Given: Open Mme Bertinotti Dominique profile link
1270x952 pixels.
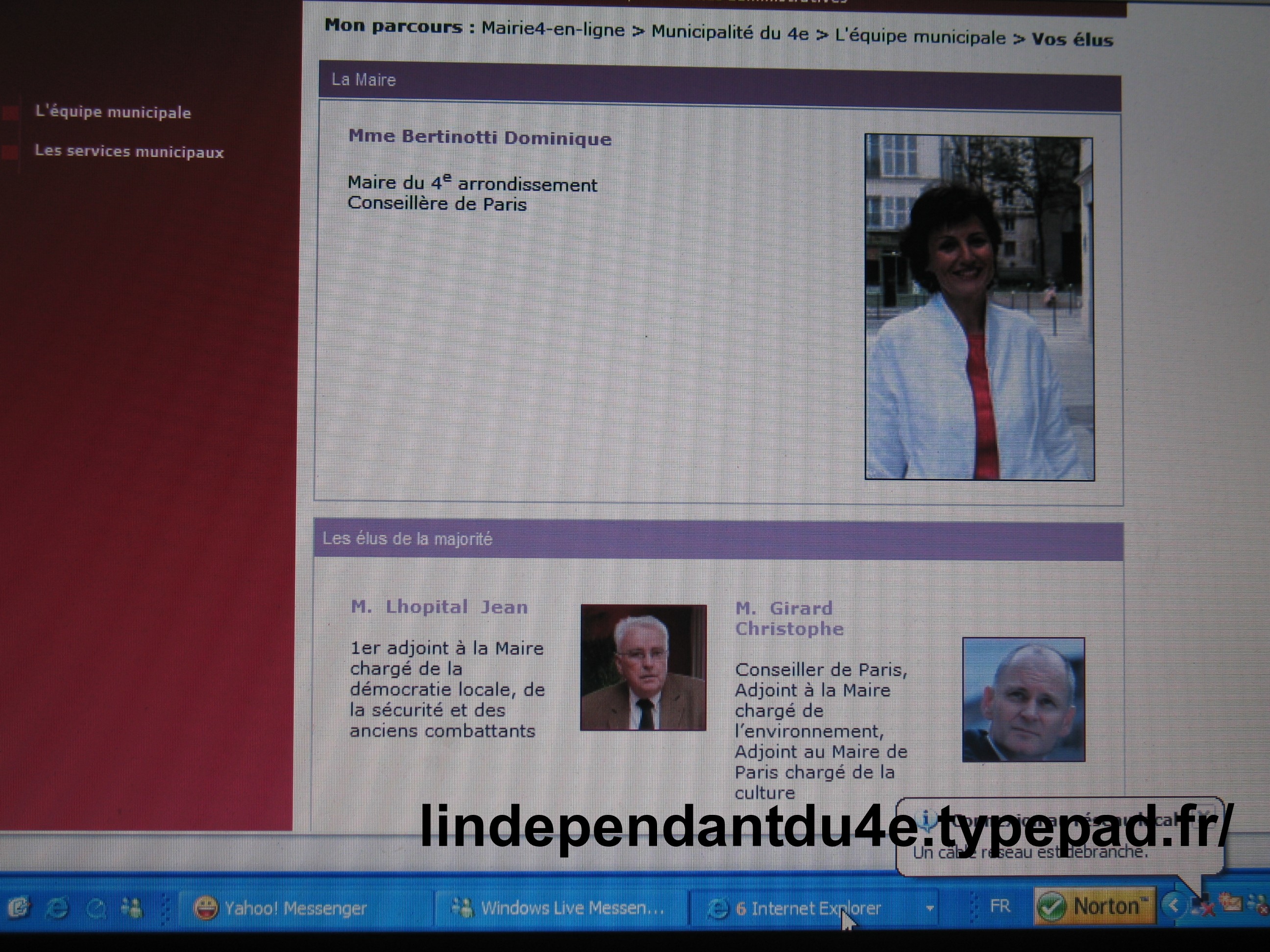Looking at the screenshot, I should (480, 137).
